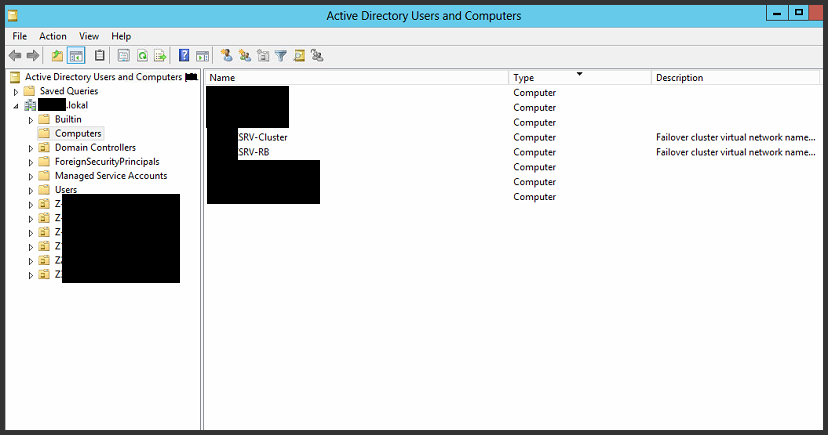
Task: Create a new user with the toolbar icon
Action: 227,55
